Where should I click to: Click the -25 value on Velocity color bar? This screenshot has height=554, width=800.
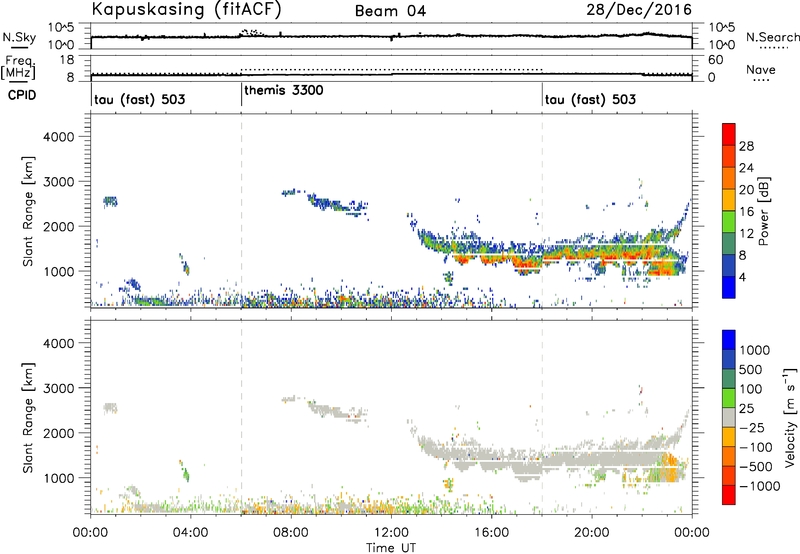pyautogui.click(x=752, y=427)
